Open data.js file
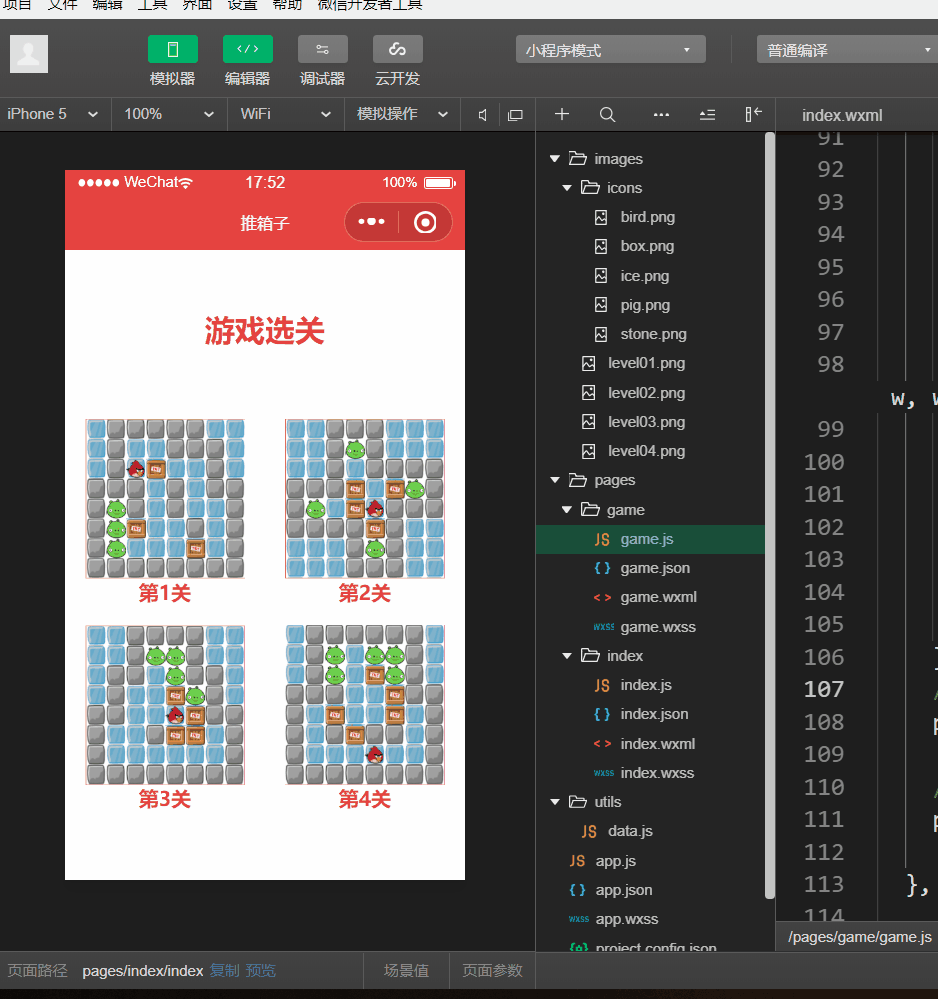Image resolution: width=938 pixels, height=999 pixels. click(630, 831)
